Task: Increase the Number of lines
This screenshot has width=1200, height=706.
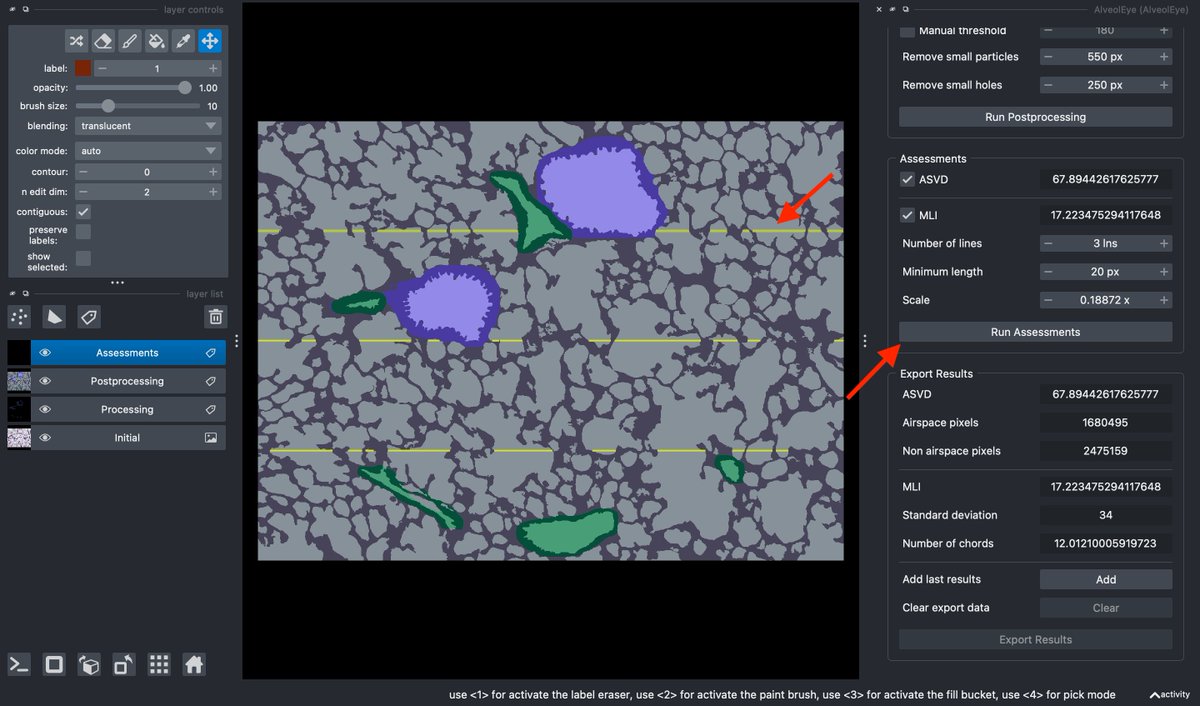Action: [x=1164, y=243]
